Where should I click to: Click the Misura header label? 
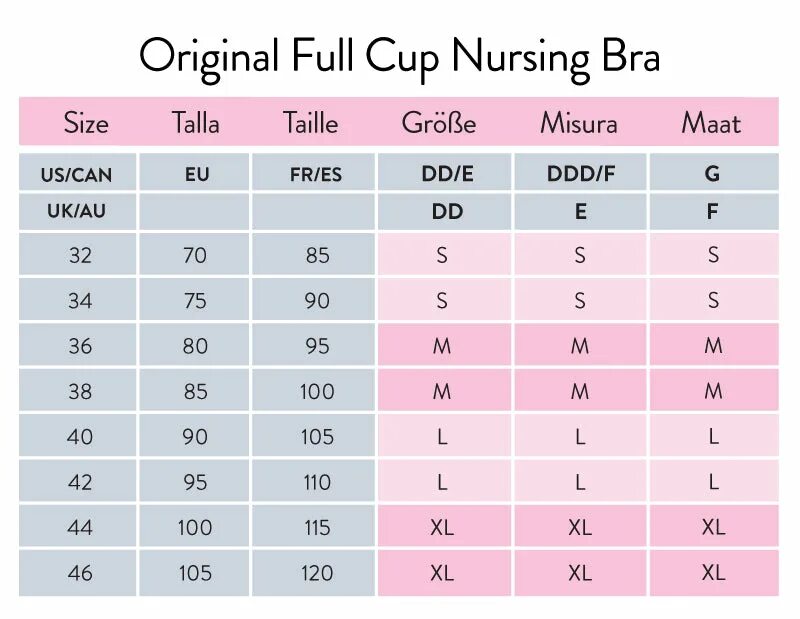(579, 123)
